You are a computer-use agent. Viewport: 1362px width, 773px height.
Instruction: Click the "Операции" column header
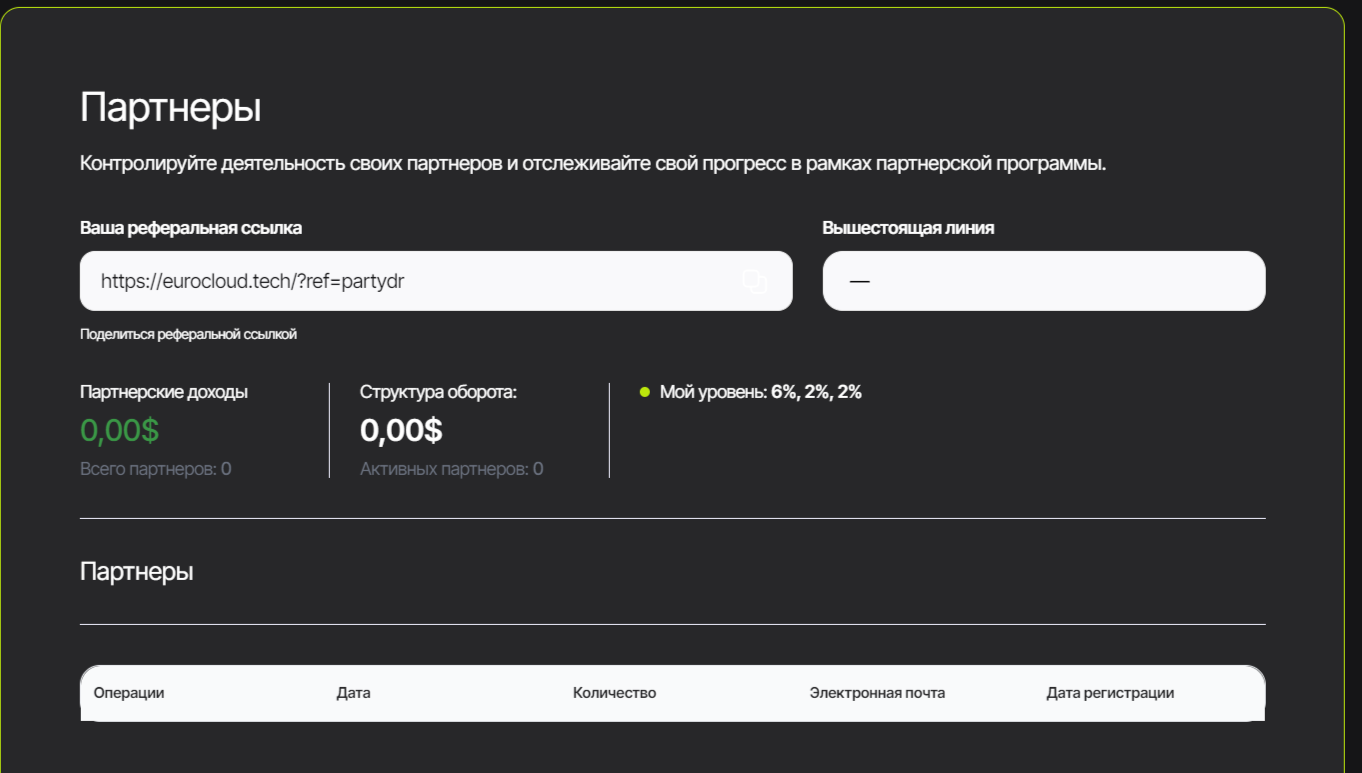click(x=129, y=693)
